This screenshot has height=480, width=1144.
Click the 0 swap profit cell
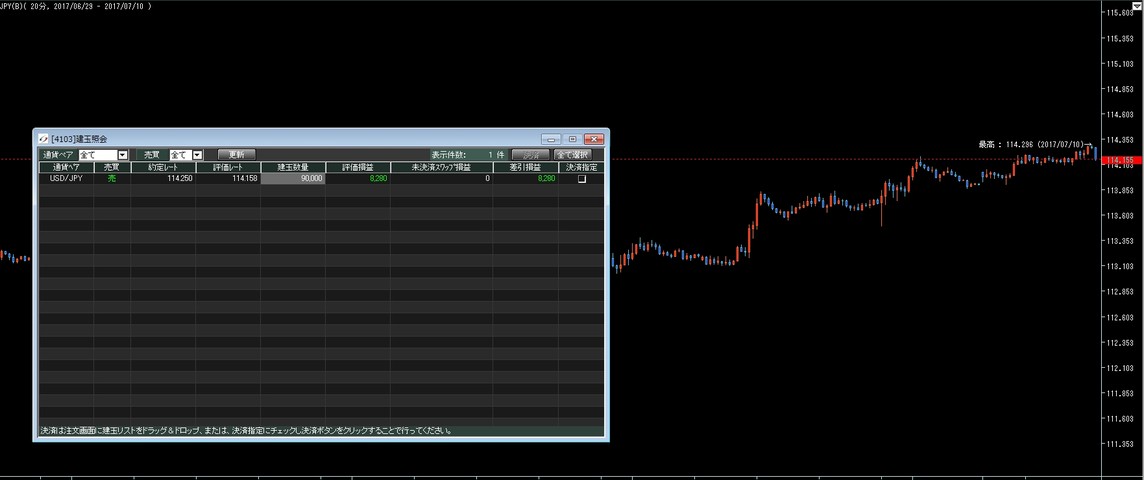pyautogui.click(x=441, y=179)
